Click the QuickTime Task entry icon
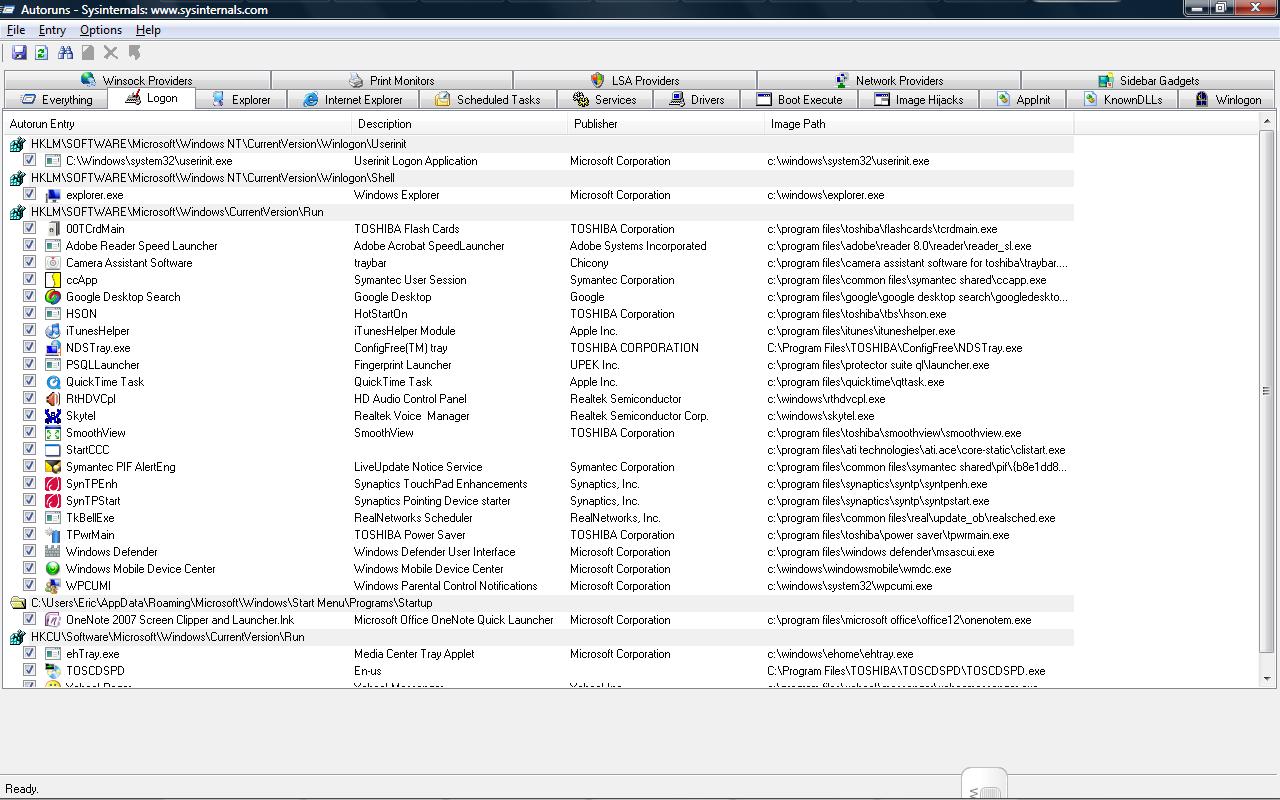The image size is (1280, 800). (53, 382)
